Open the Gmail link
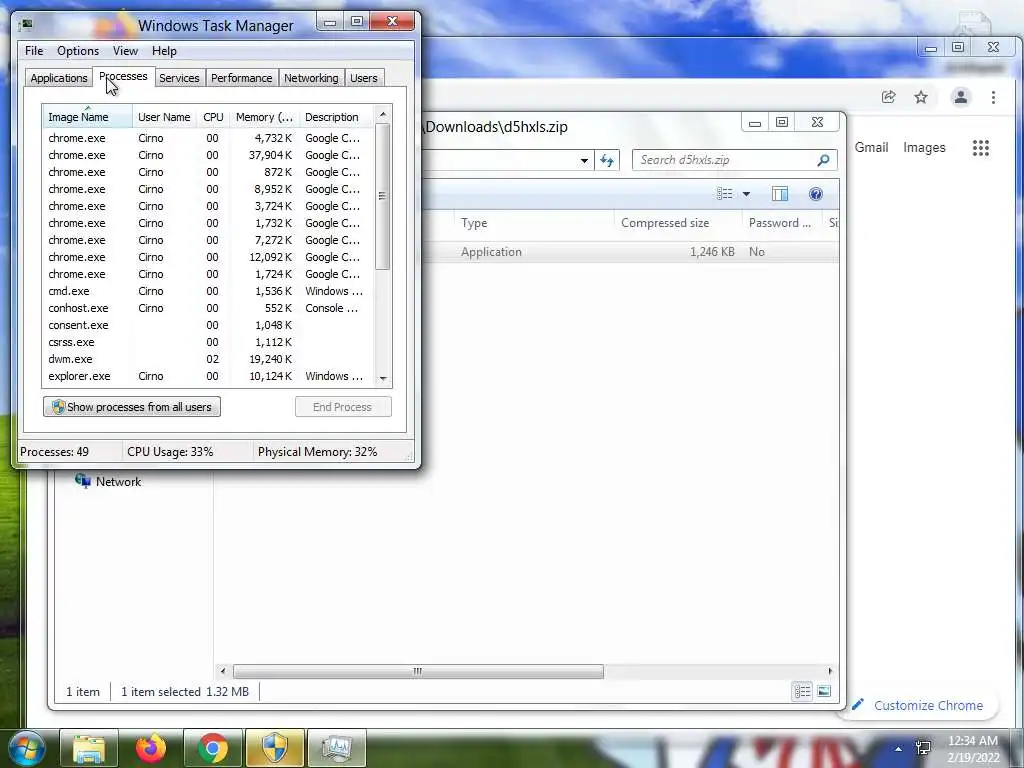Screen dimensions: 1024x768 coord(871,148)
